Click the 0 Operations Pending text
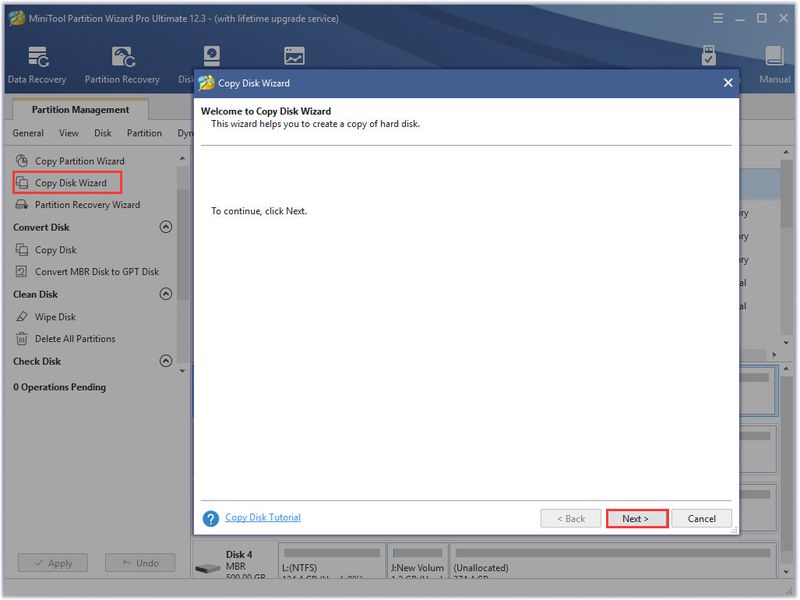Screen dimensions: 800x600 pos(60,387)
